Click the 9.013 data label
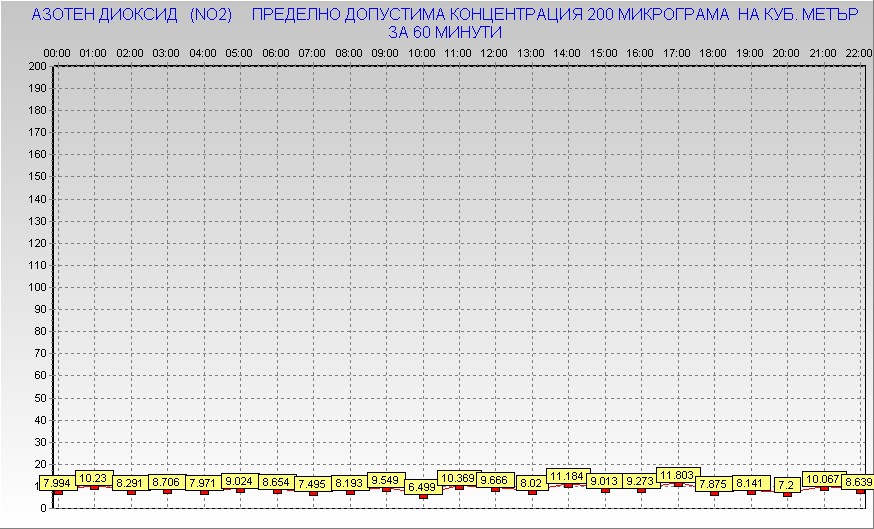 (x=605, y=481)
